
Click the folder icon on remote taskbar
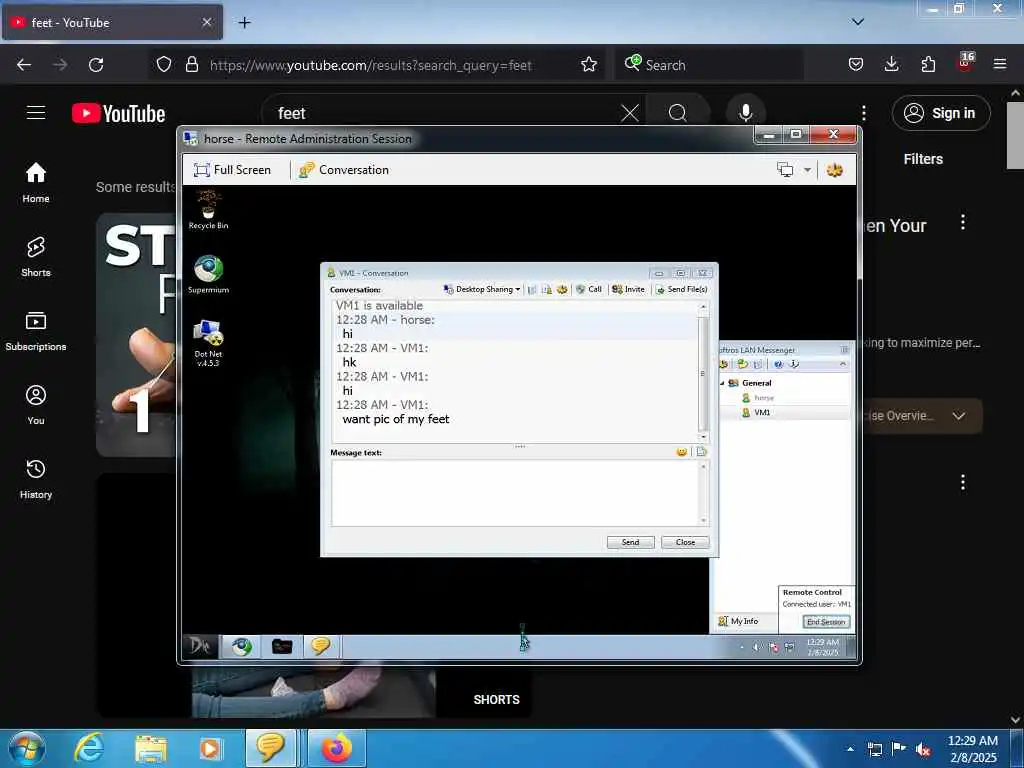click(x=282, y=647)
